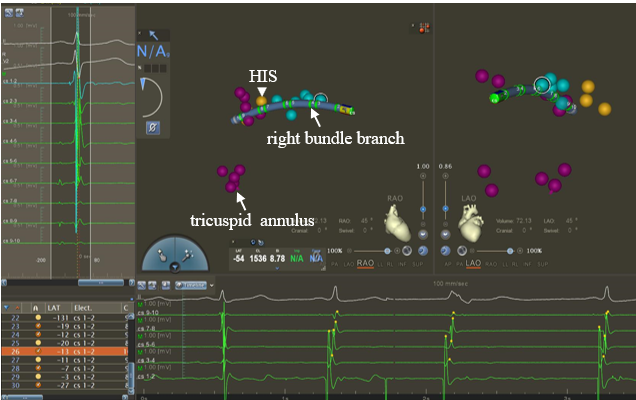Select the SUP tab in the left view
636x400 pixels.
417,264
